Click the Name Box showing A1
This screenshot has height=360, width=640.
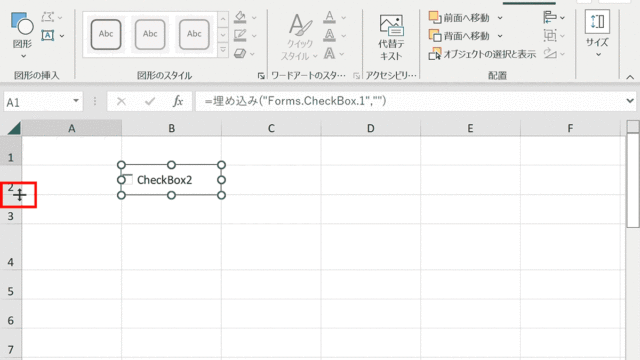(x=37, y=102)
